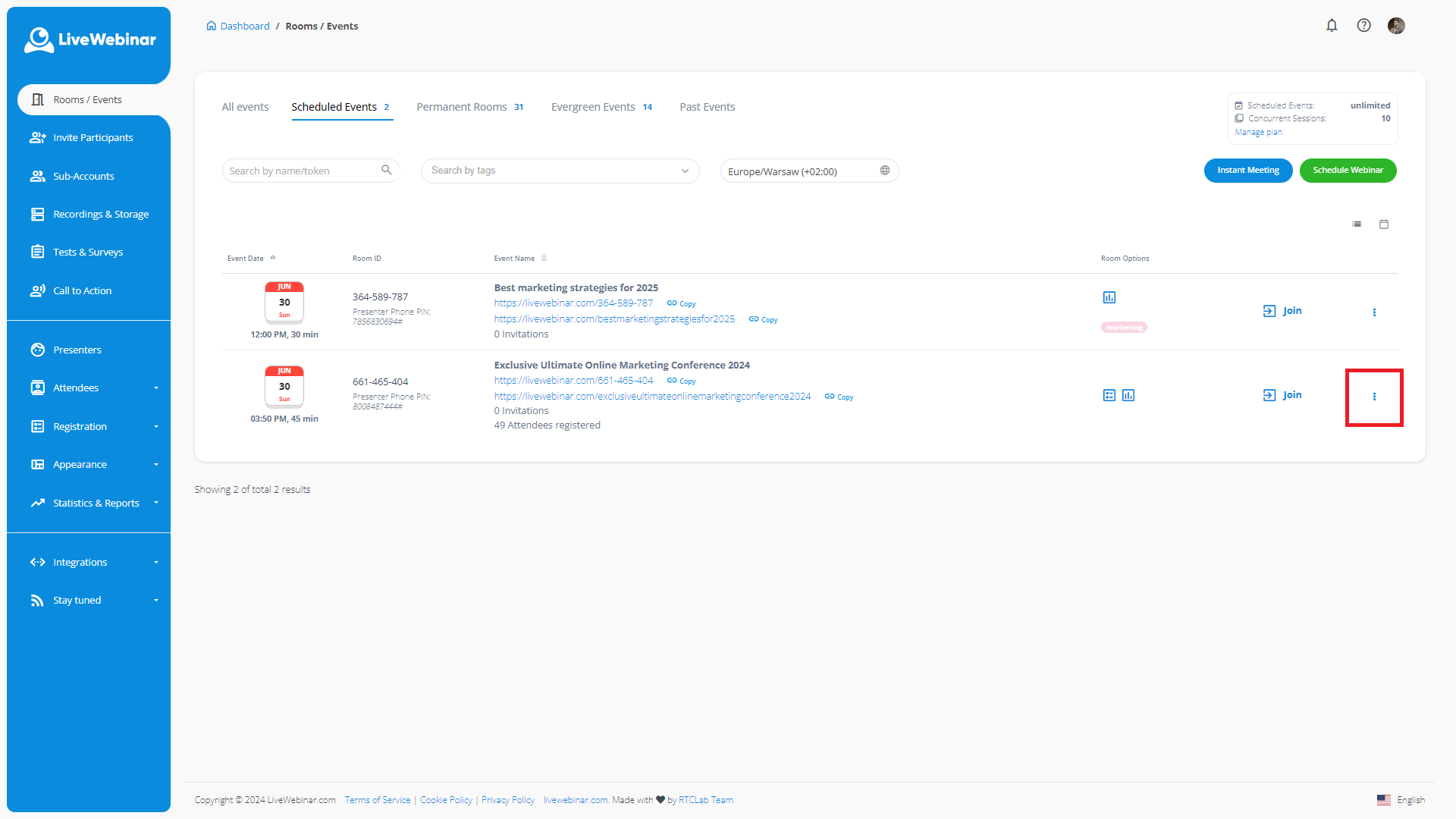Open the Search by tags dropdown
Viewport: 1456px width, 819px height.
coord(560,171)
